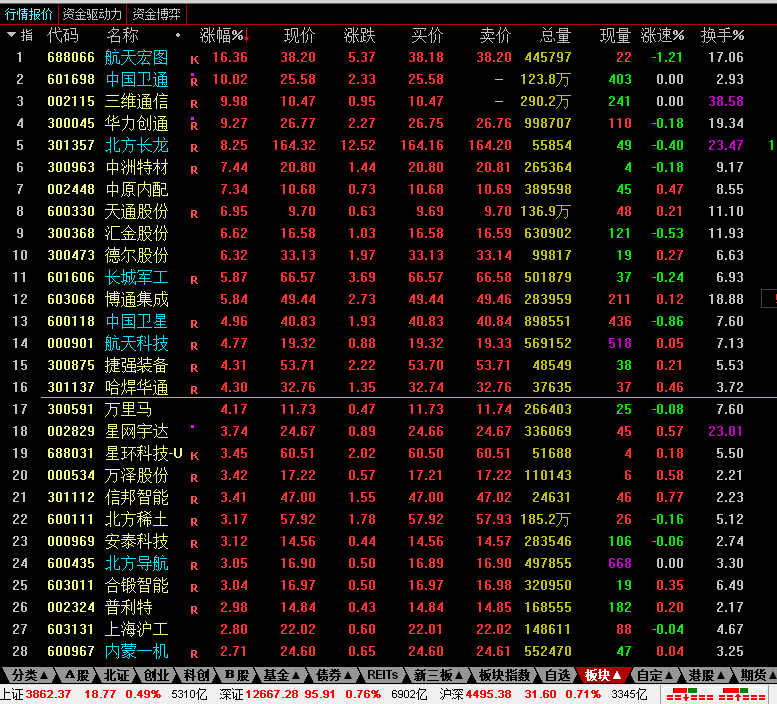The height and width of the screenshot is (704, 777).
Task: Switch to the 资金驱动力 tab
Action: point(92,14)
